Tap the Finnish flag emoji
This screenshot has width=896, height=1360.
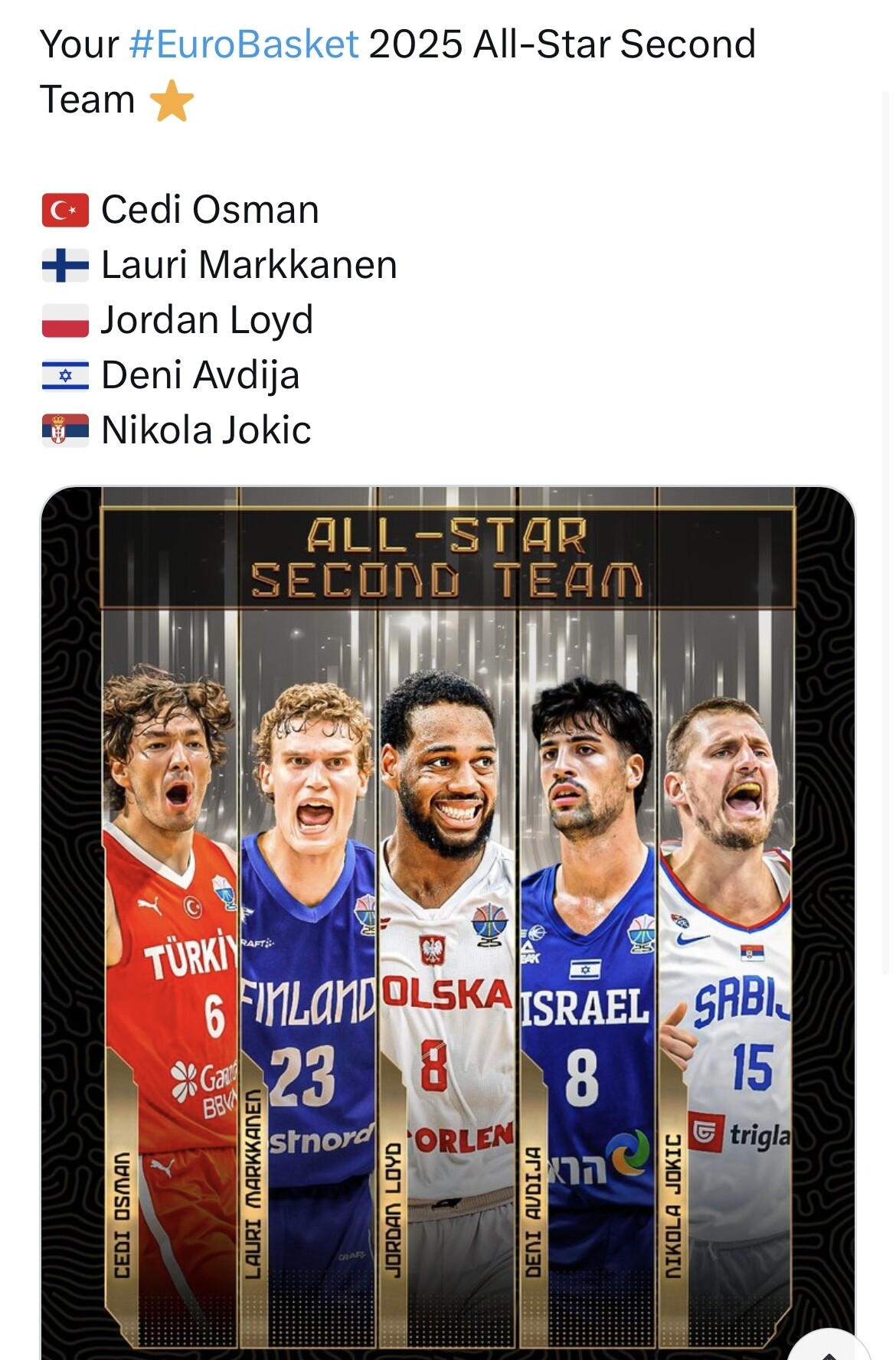click(65, 265)
